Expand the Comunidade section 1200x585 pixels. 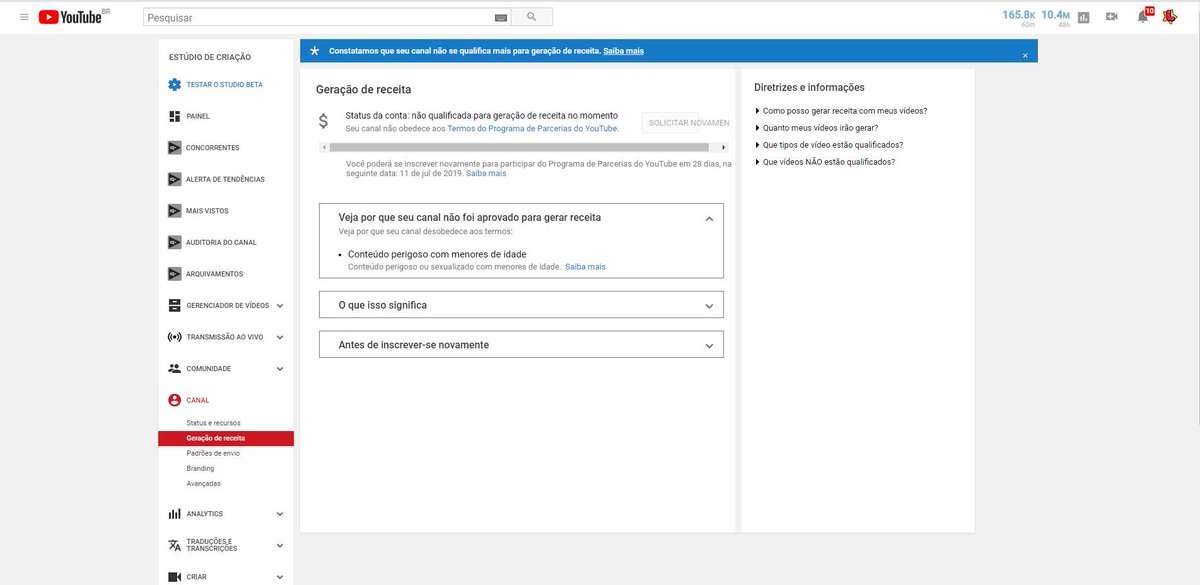pyautogui.click(x=280, y=369)
